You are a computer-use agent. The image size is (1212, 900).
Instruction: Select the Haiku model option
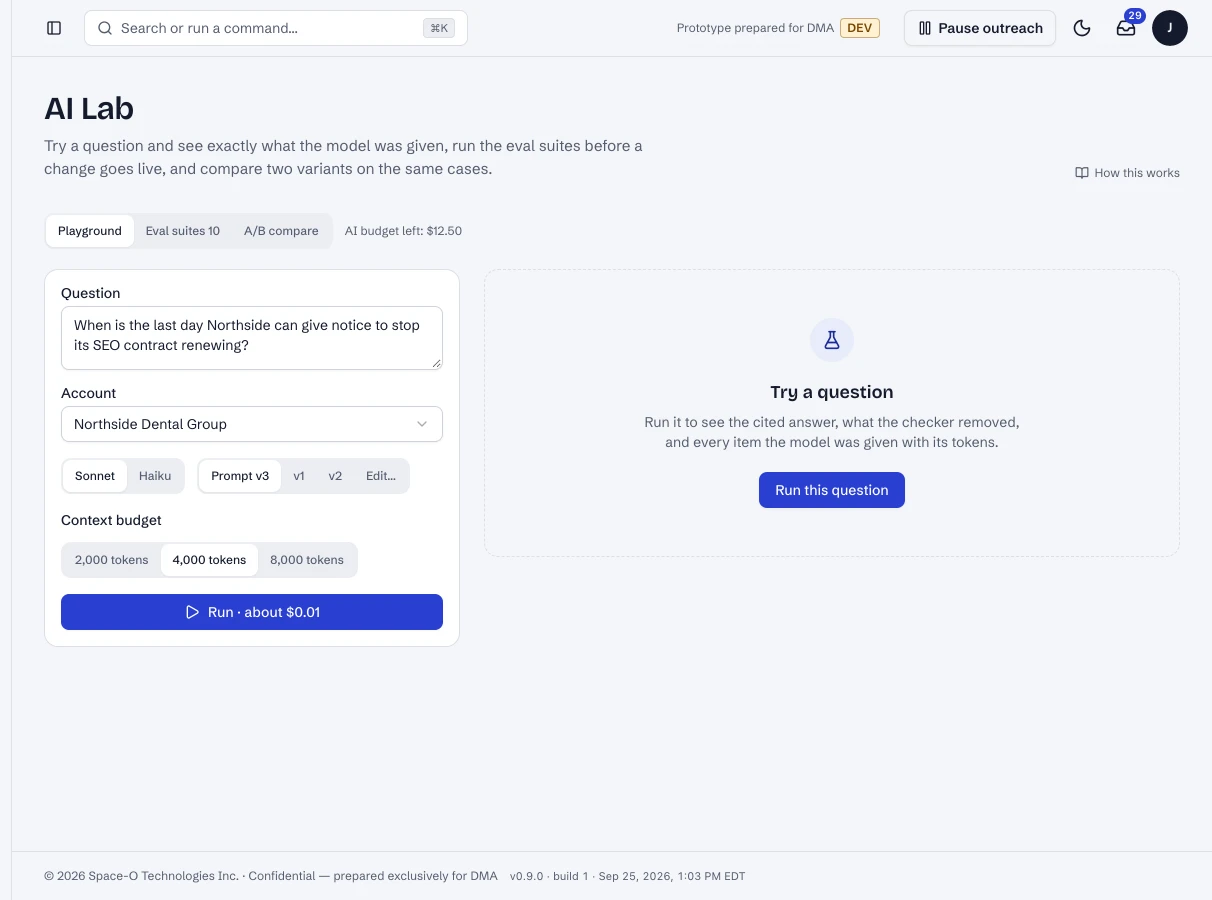coord(155,476)
